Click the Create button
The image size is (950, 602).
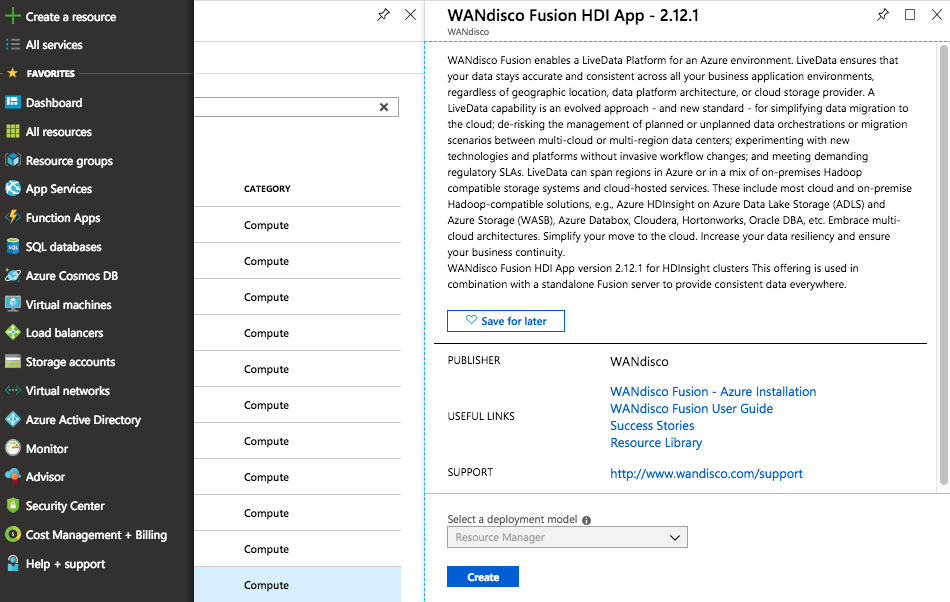483,577
